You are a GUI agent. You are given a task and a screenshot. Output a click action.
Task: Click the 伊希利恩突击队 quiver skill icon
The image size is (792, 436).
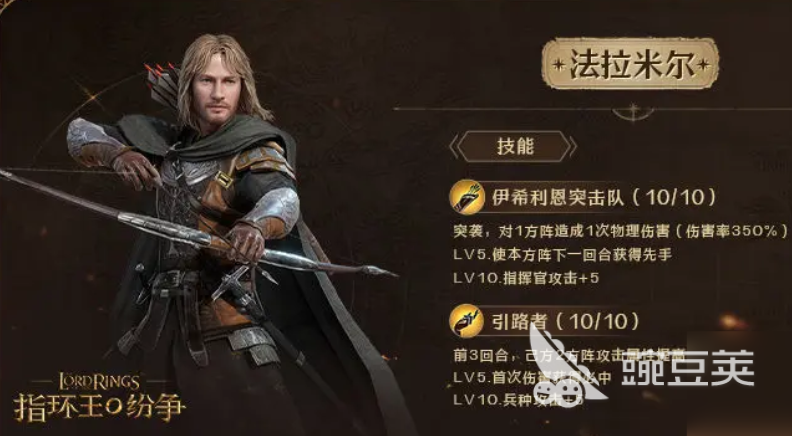[x=467, y=198]
